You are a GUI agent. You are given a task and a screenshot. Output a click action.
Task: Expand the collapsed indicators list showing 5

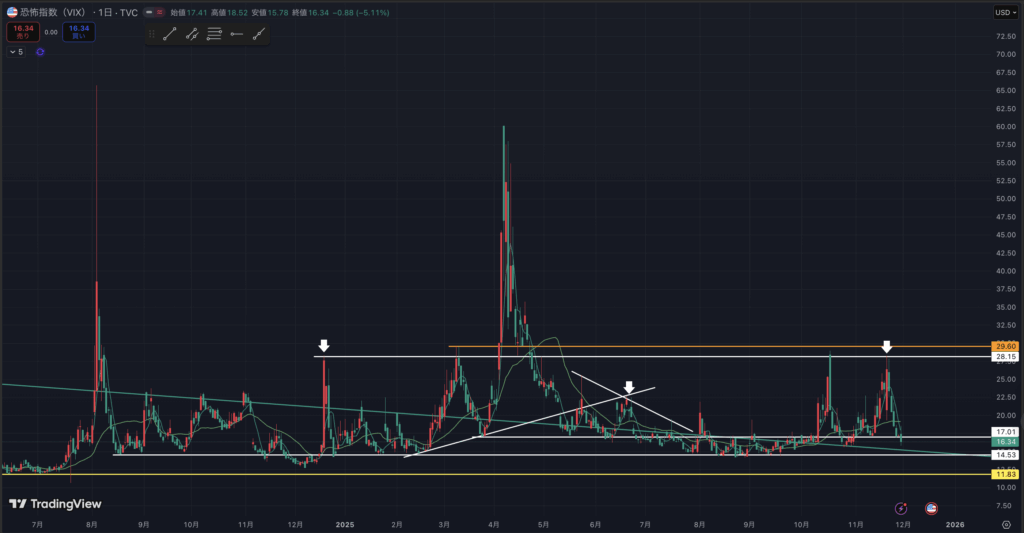[x=15, y=52]
